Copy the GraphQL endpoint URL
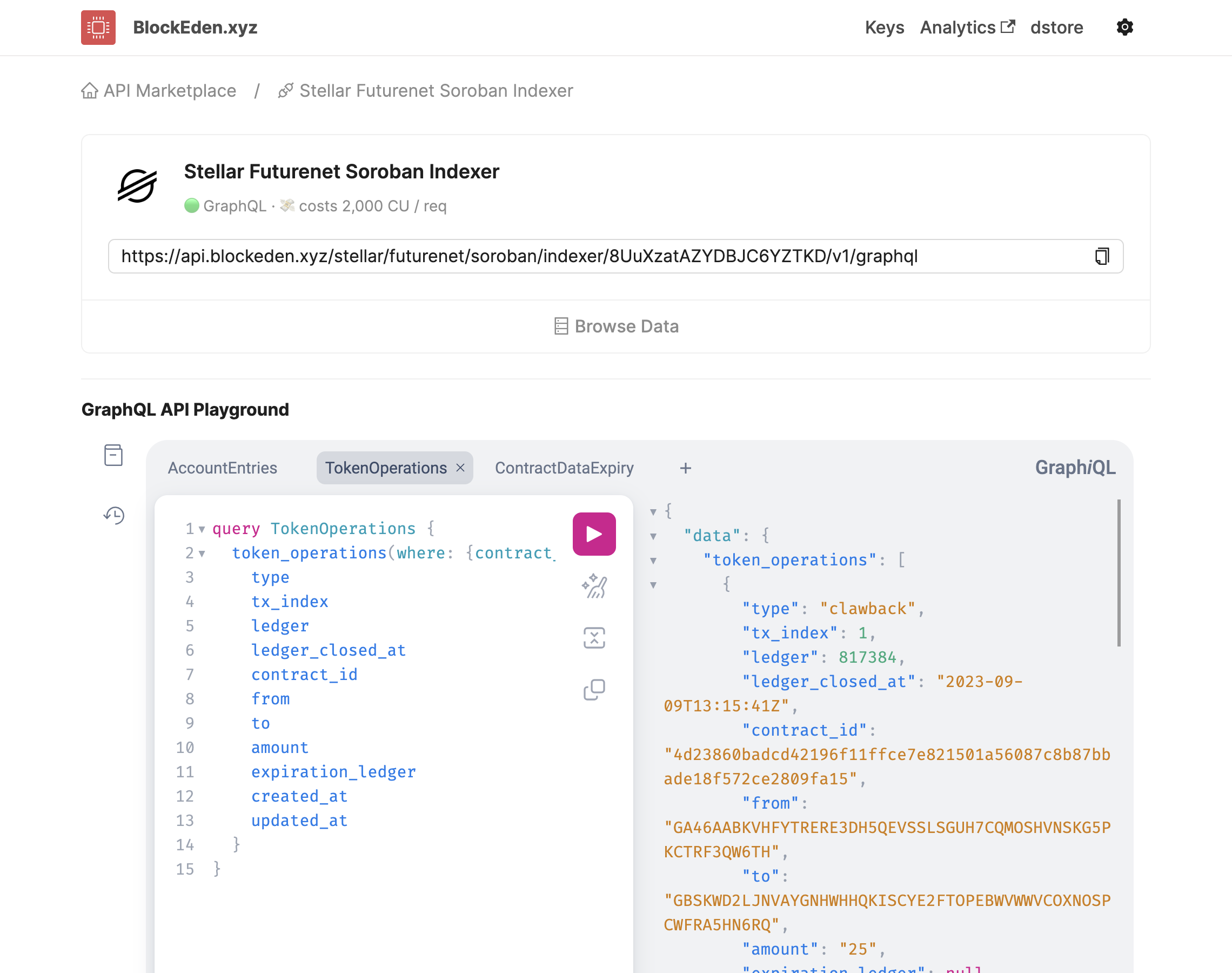 [x=1102, y=256]
